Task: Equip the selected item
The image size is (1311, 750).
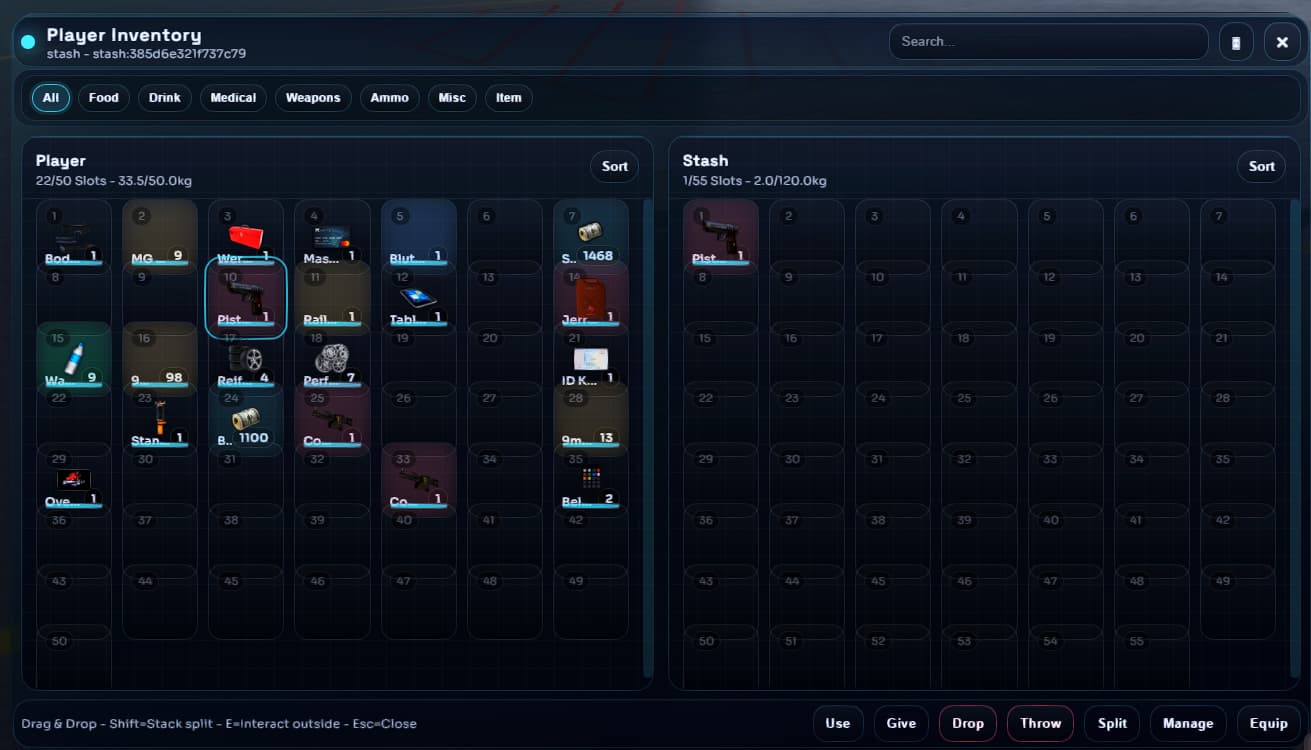Action: point(1269,724)
